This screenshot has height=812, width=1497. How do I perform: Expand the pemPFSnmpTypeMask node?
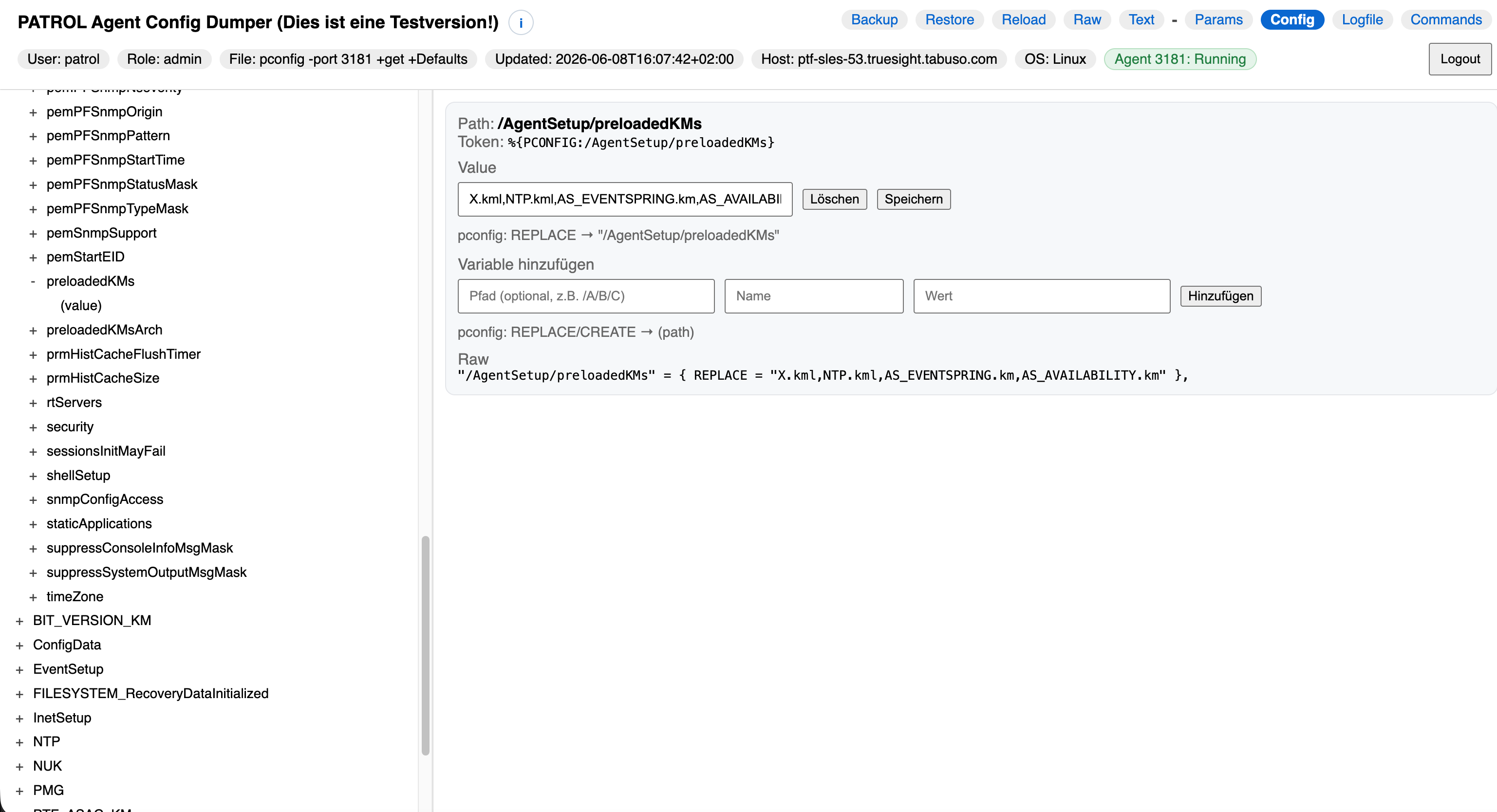33,210
